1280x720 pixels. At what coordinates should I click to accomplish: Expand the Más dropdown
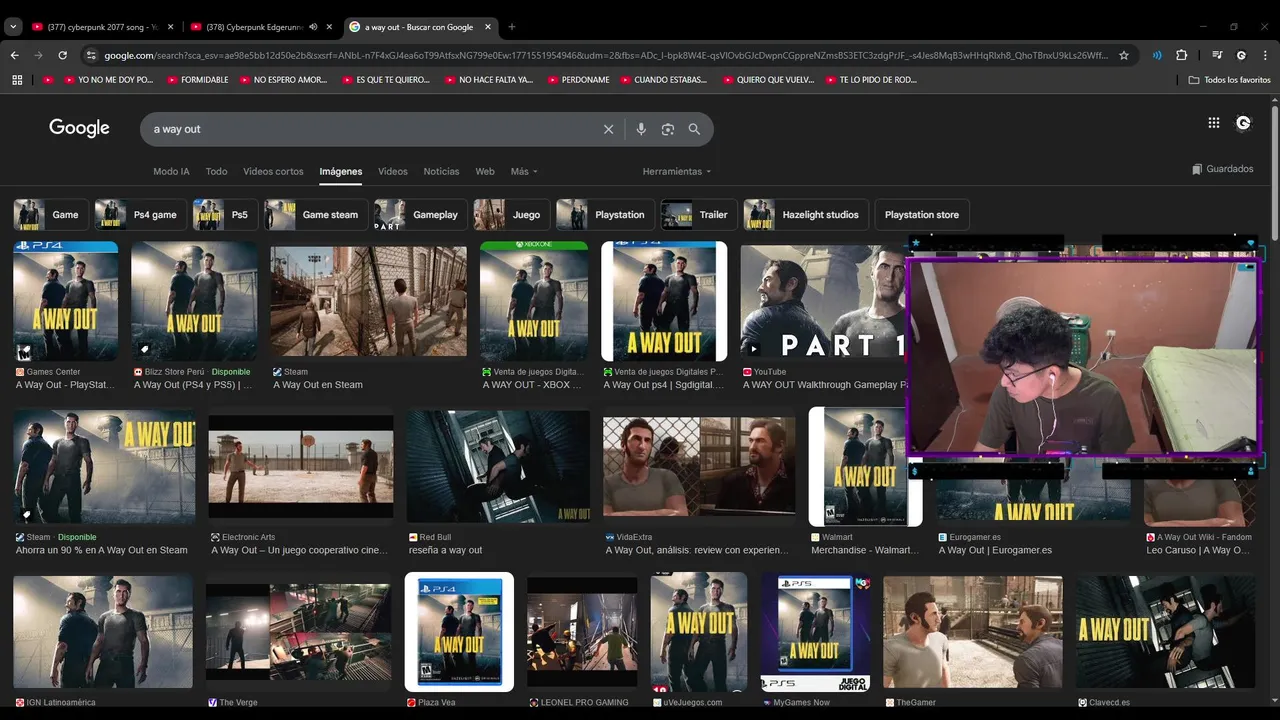point(524,171)
